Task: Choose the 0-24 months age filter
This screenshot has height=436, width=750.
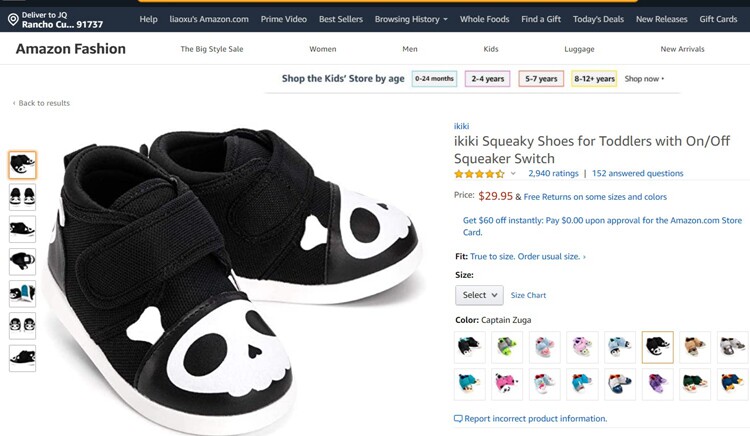Action: coord(434,79)
